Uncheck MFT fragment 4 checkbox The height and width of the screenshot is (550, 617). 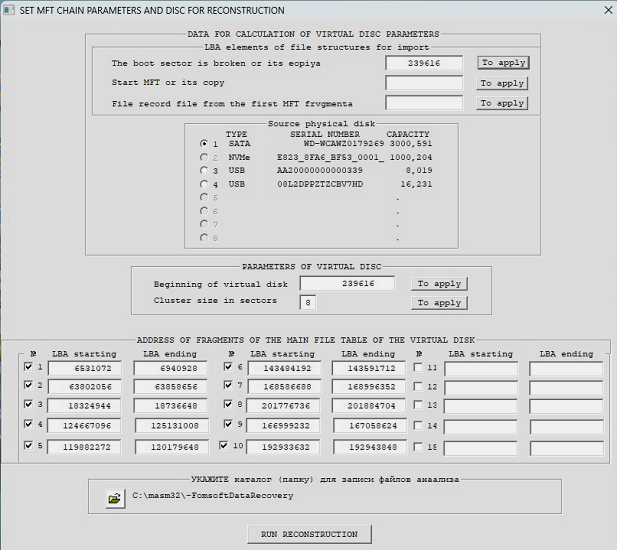[28, 424]
